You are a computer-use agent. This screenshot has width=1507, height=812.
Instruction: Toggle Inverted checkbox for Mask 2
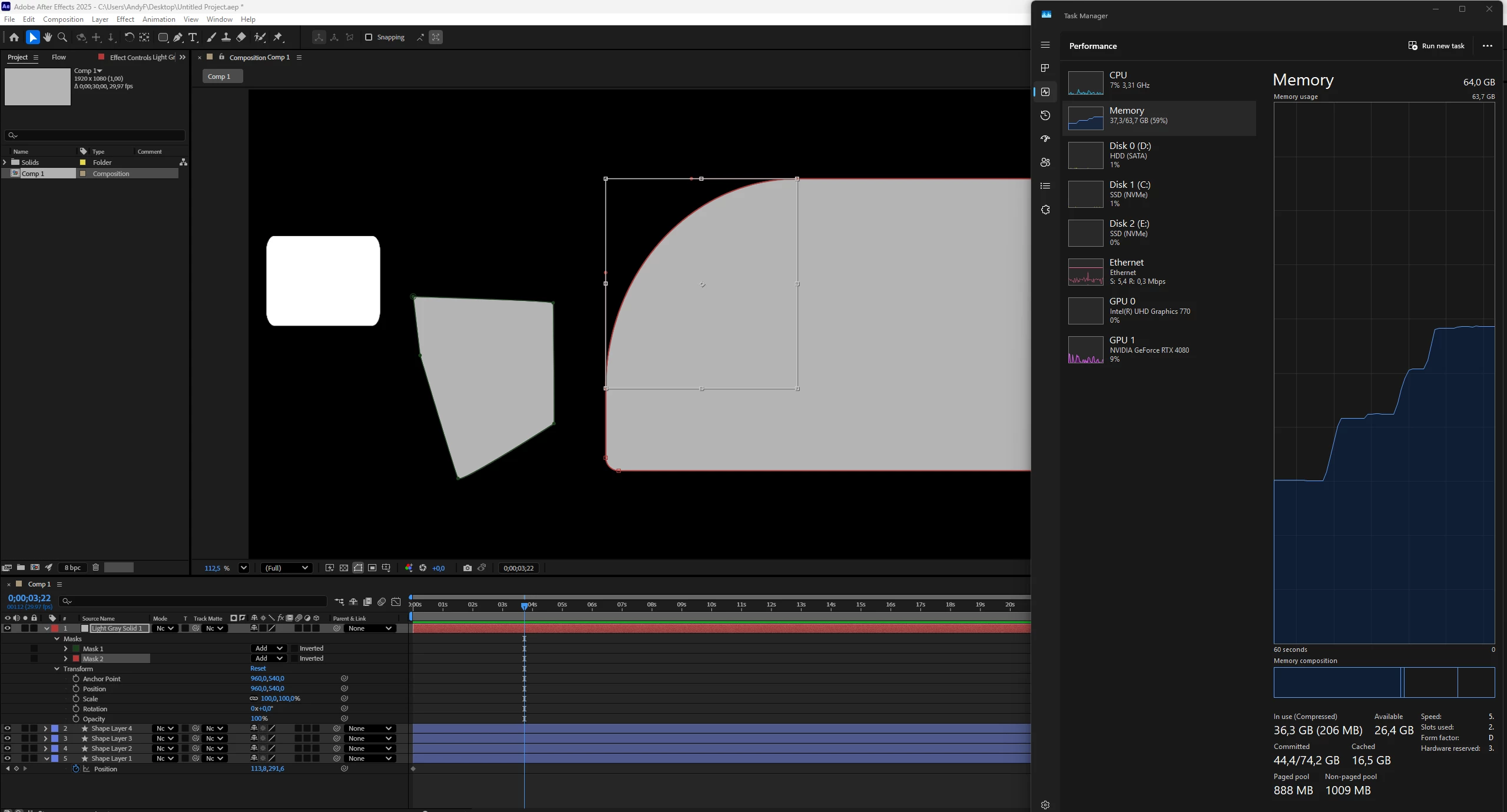click(x=294, y=658)
